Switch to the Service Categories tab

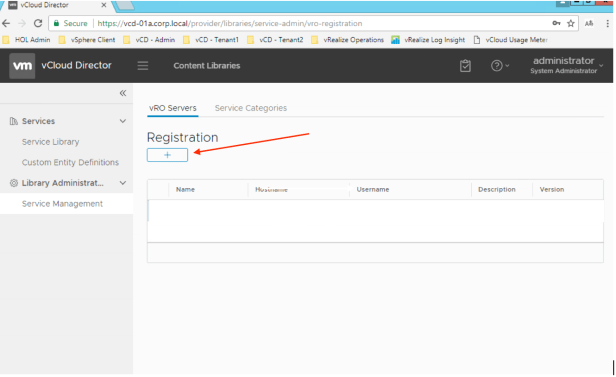click(x=251, y=108)
